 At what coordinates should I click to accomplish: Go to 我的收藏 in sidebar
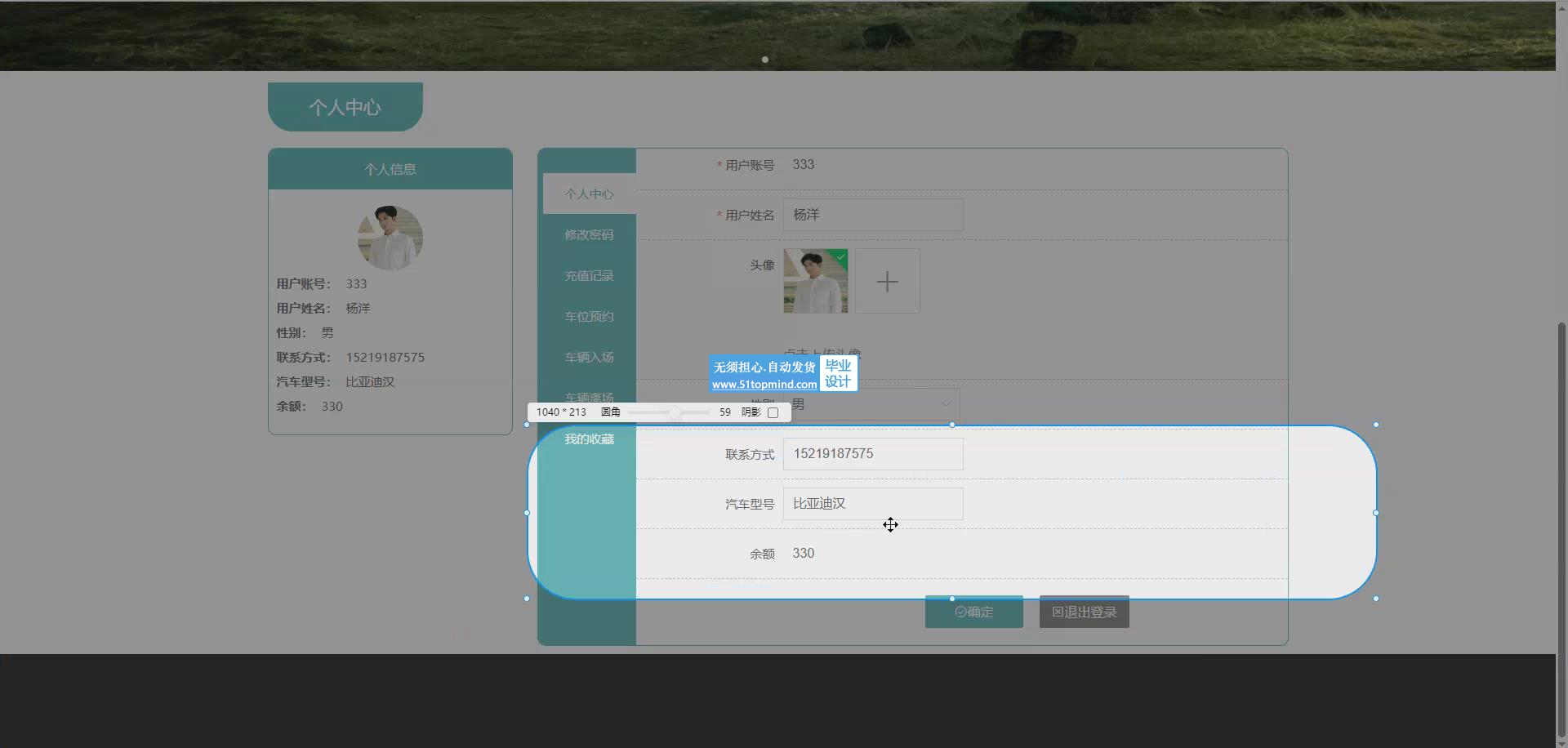click(589, 439)
